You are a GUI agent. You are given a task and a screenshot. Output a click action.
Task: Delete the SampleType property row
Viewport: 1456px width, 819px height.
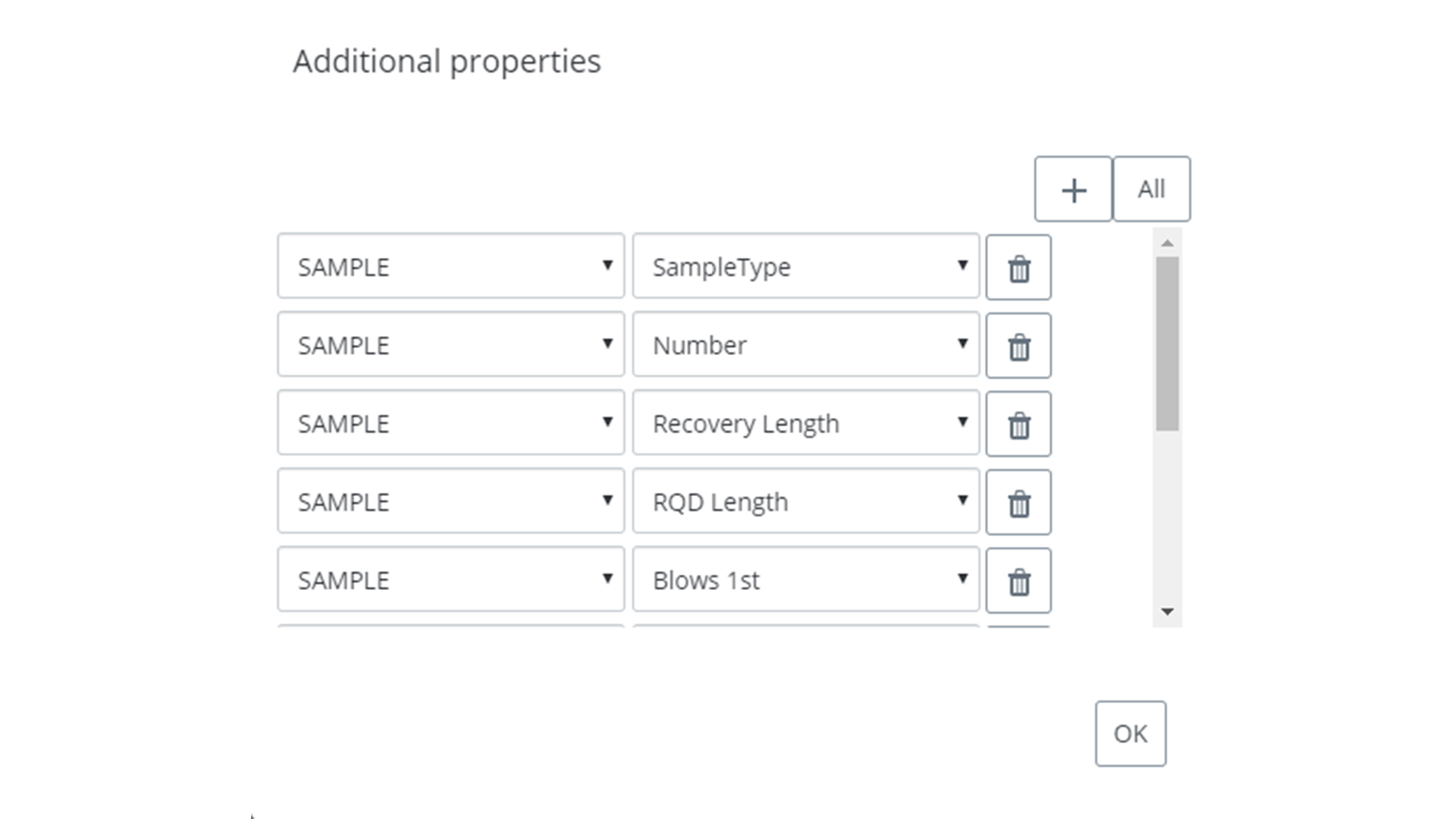[x=1018, y=268]
